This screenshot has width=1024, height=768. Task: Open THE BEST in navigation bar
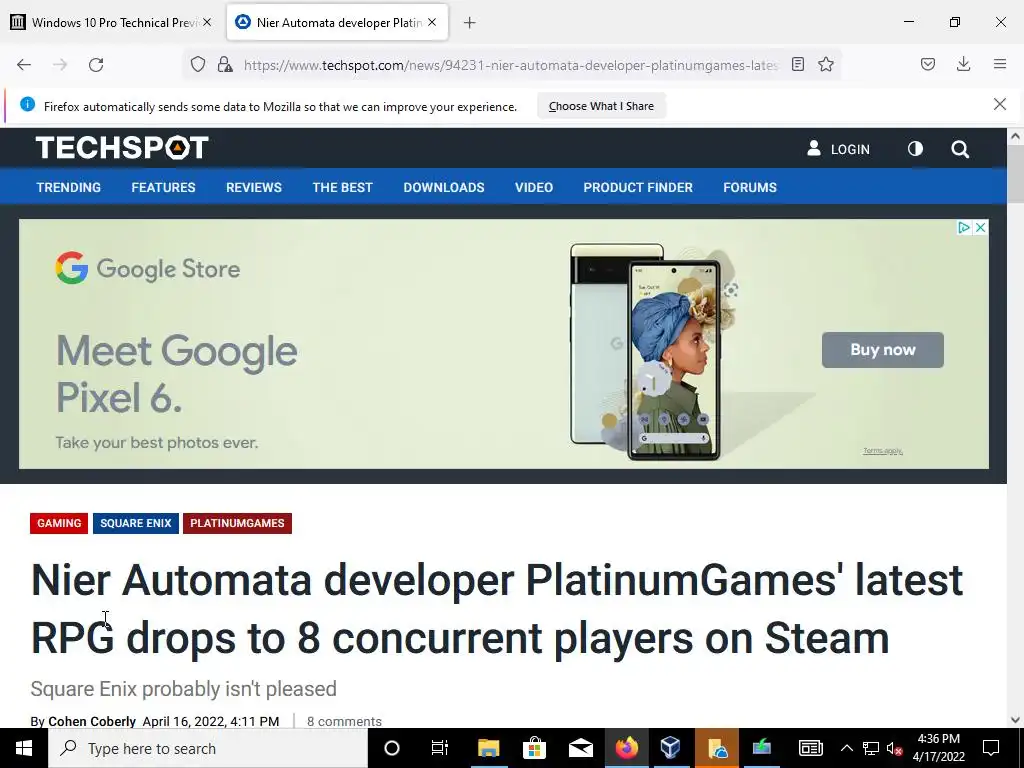pyautogui.click(x=343, y=187)
